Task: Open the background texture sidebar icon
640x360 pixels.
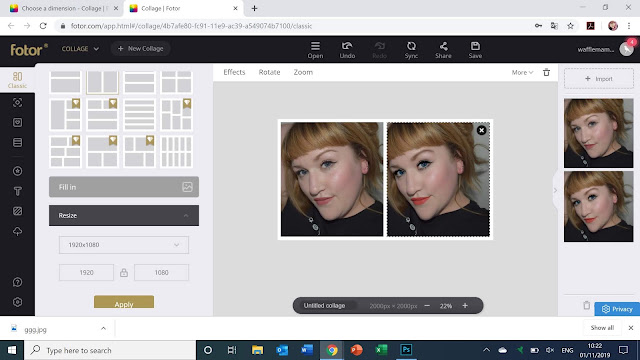Action: click(17, 211)
